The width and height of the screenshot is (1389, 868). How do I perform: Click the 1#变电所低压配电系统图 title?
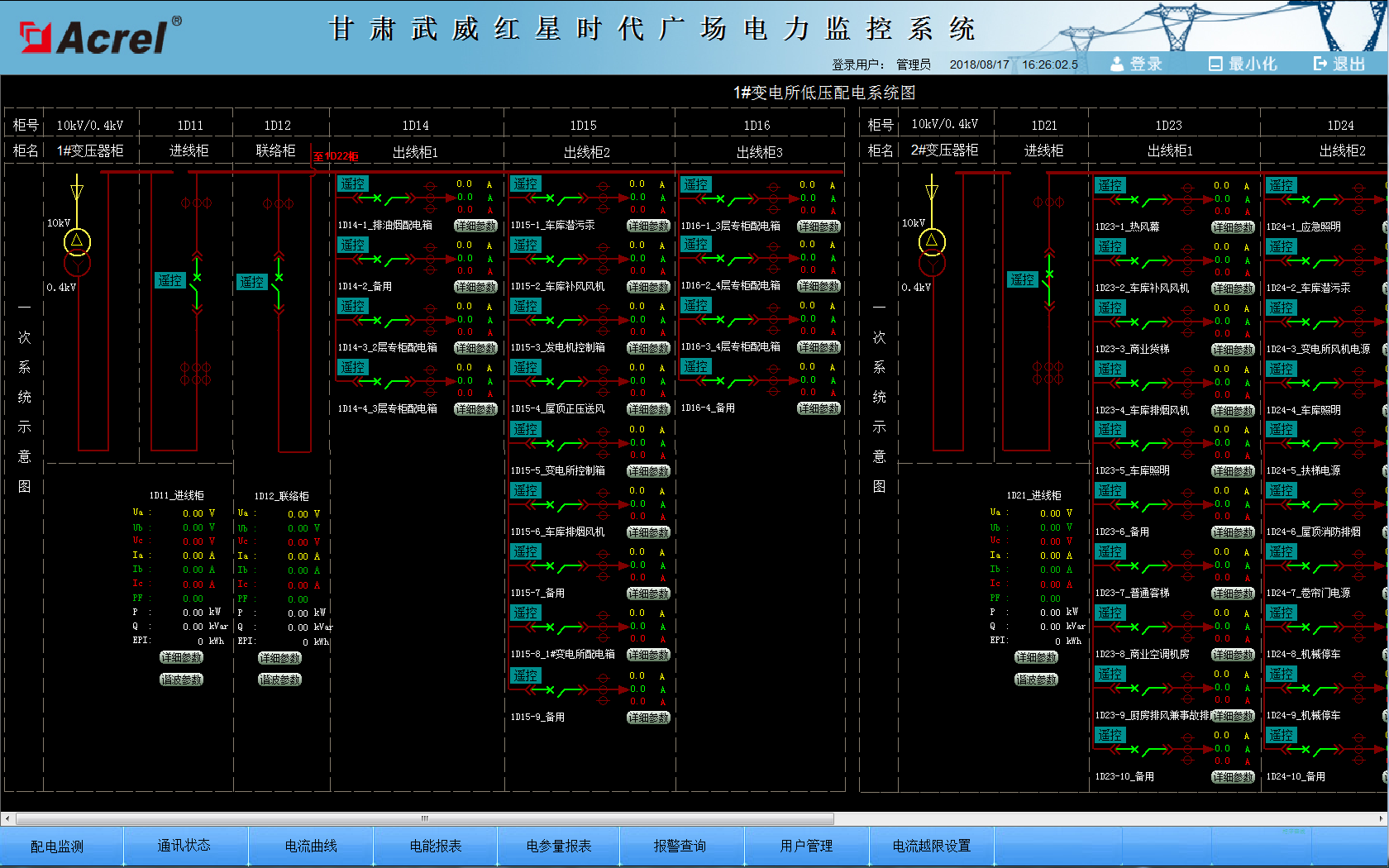[x=824, y=93]
